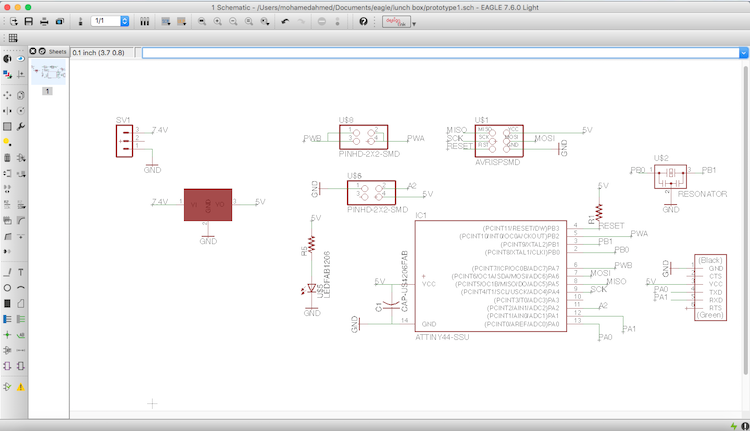Viewport: 750px width, 431px height.
Task: Select the Label tool
Action: coord(21,335)
